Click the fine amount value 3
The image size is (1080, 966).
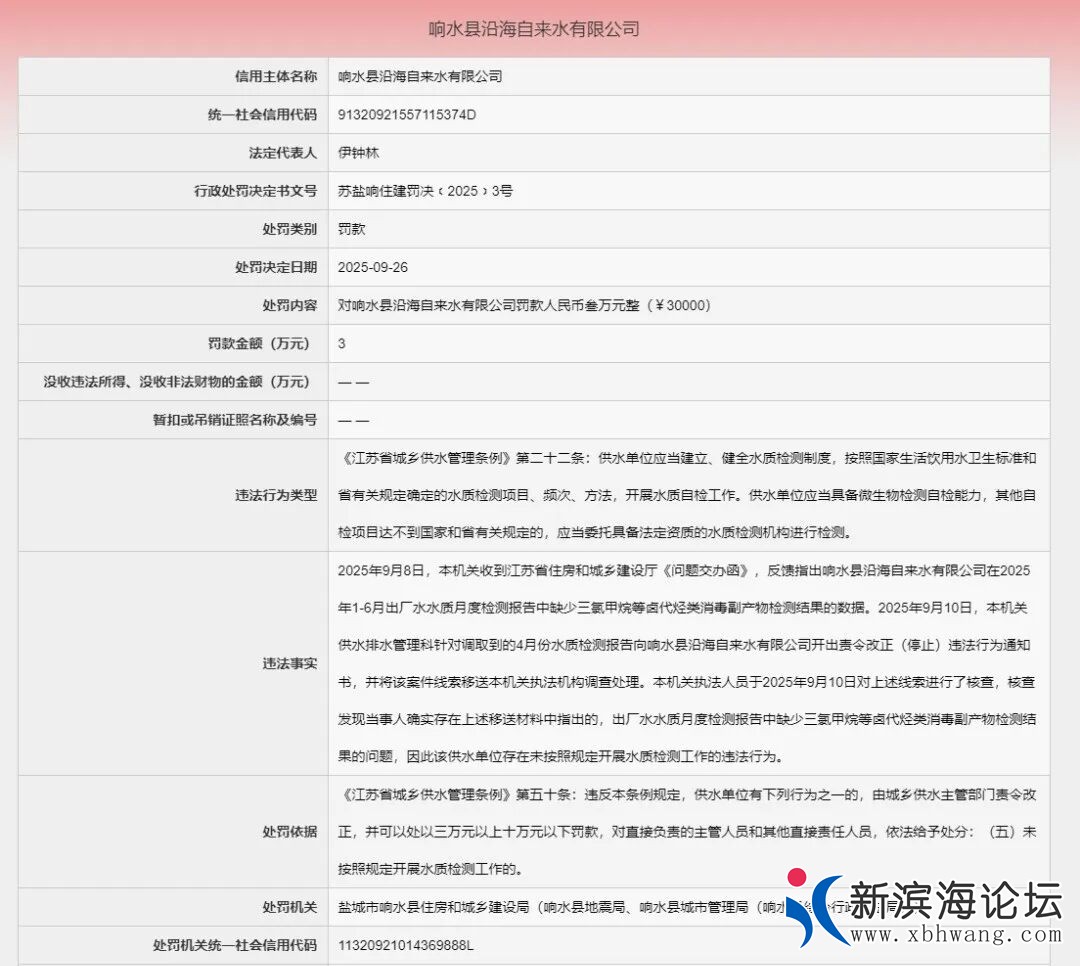point(342,343)
